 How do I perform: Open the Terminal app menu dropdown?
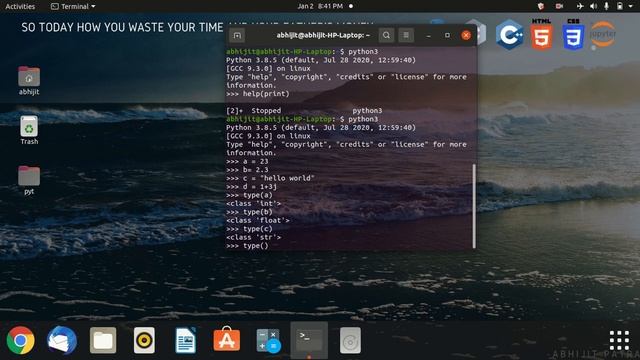(73, 6)
